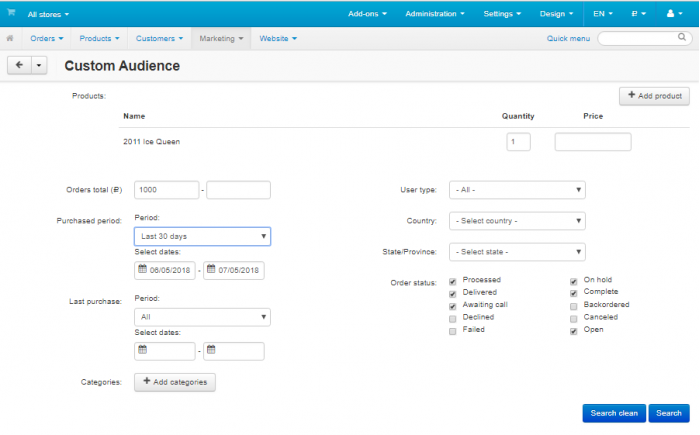Open calendar icon for last purchase start date
The image size is (700, 435).
tap(142, 350)
